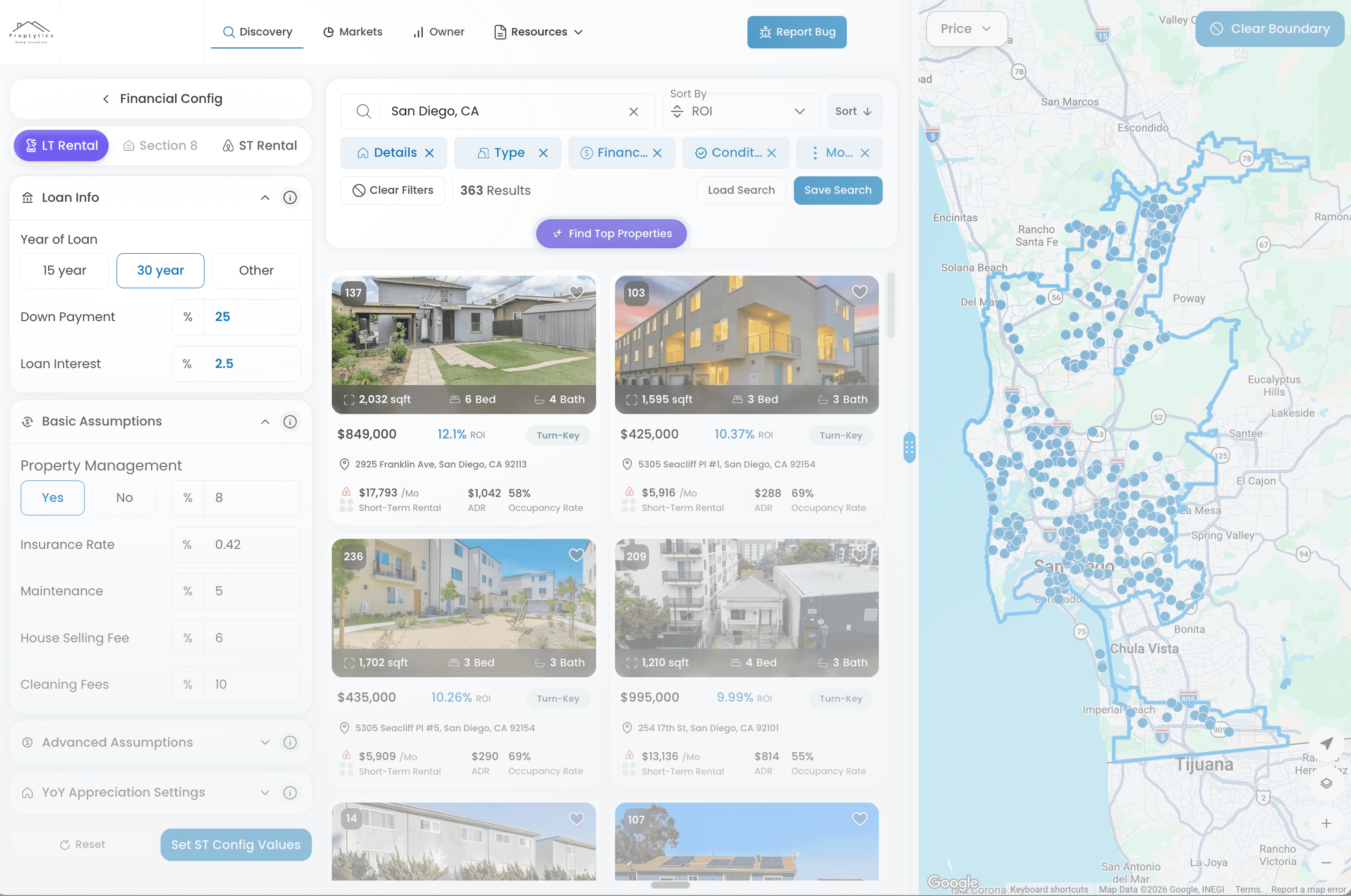Clear the San Diego search text
This screenshot has height=896, width=1351.
pyautogui.click(x=633, y=112)
